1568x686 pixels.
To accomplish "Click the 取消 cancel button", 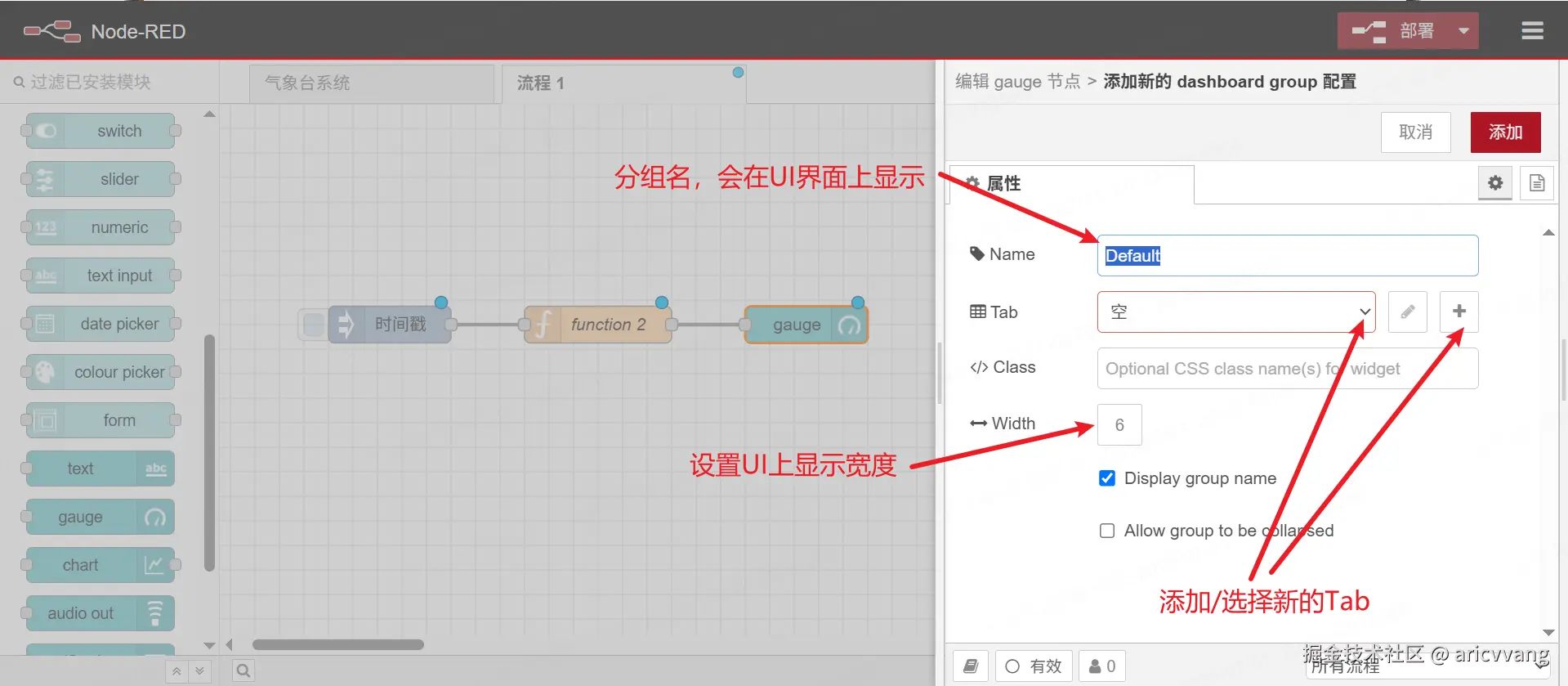I will [x=1415, y=132].
